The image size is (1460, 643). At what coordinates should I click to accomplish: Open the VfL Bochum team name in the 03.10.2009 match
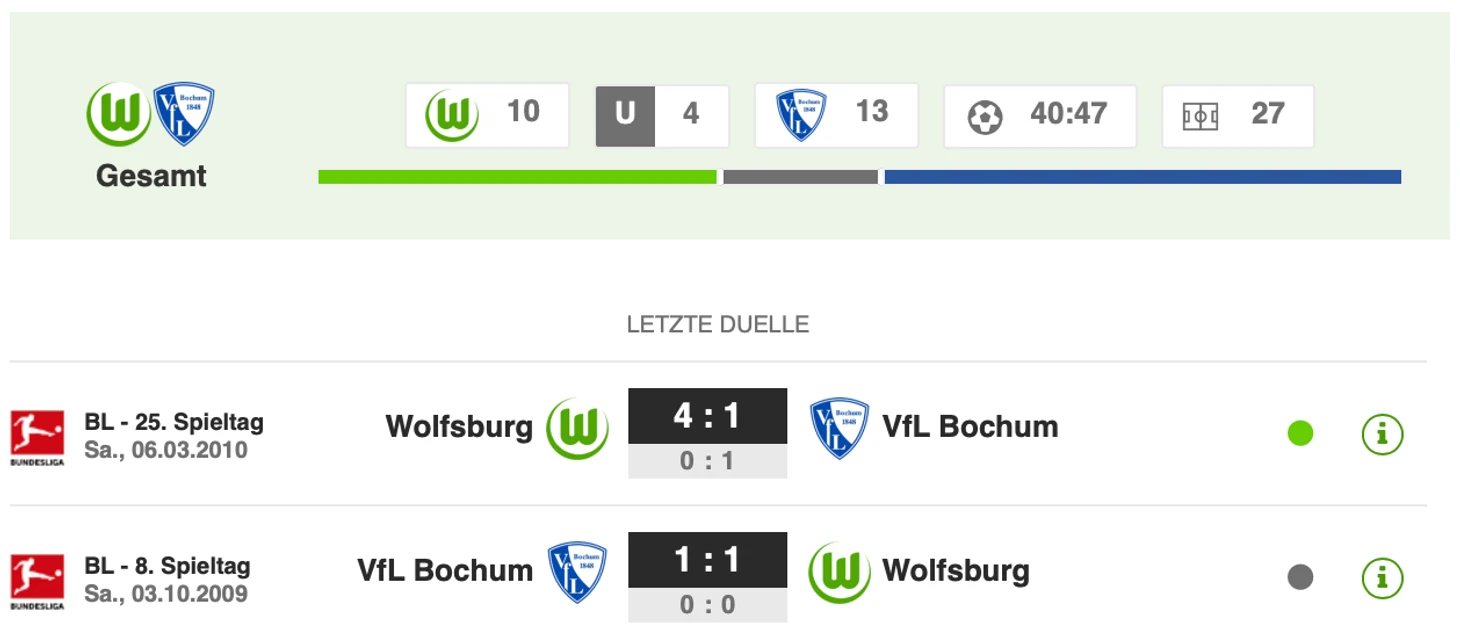click(x=445, y=570)
